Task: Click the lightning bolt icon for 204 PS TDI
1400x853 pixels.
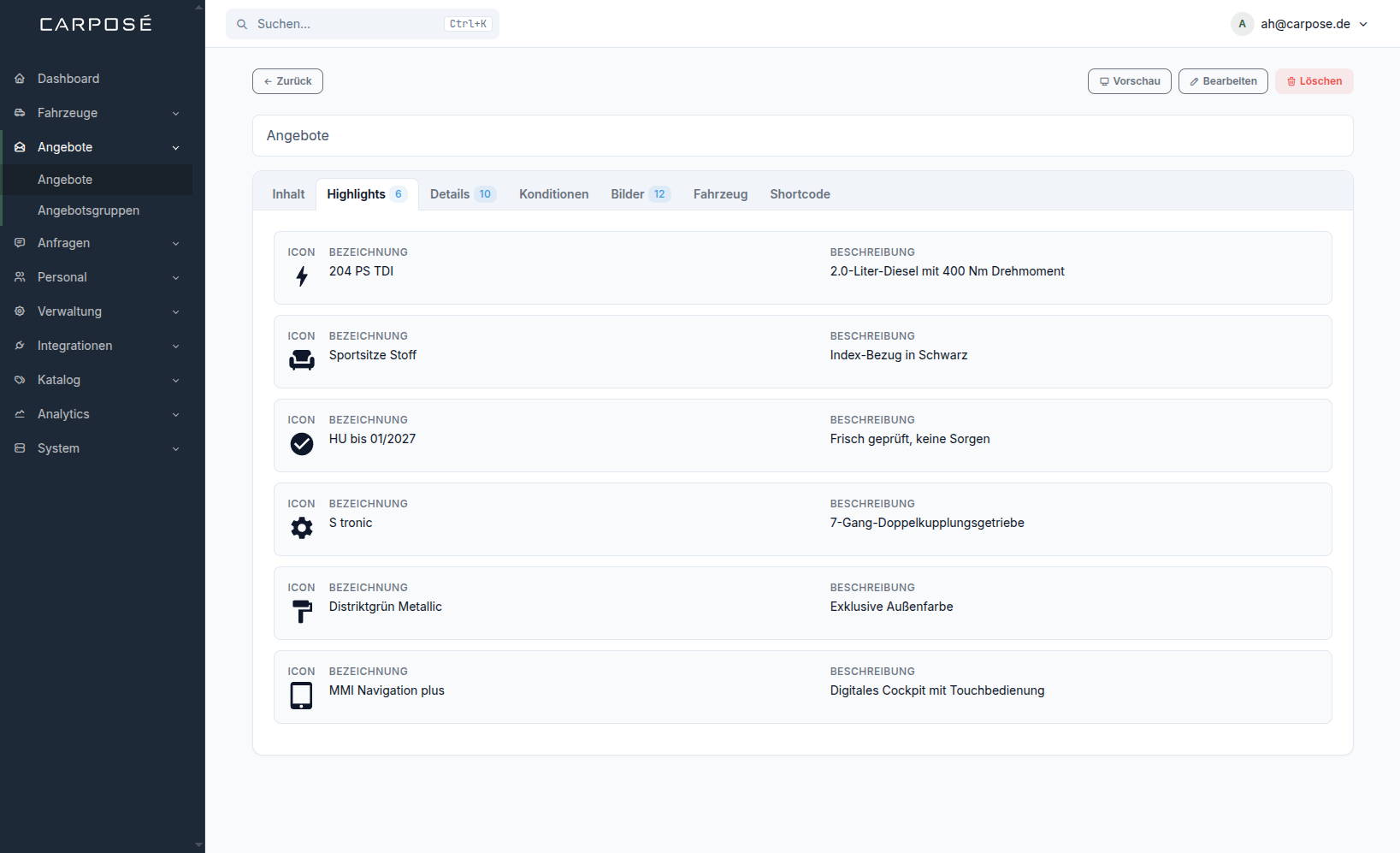Action: (302, 276)
